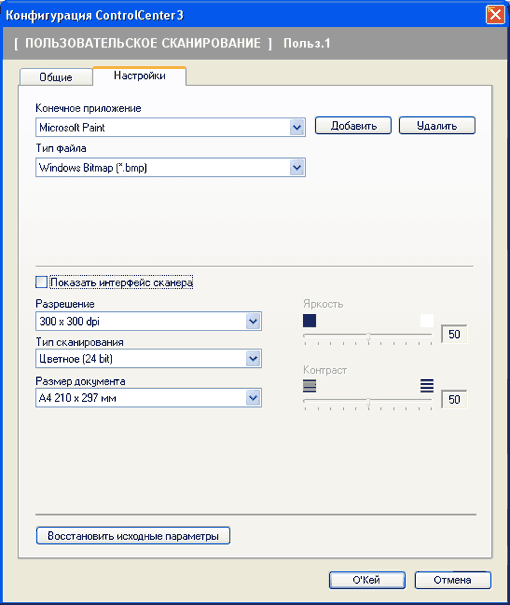The height and width of the screenshot is (605, 510).
Task: Open the Разрешение 300 x 300 dpi dropdown
Action: tap(253, 321)
